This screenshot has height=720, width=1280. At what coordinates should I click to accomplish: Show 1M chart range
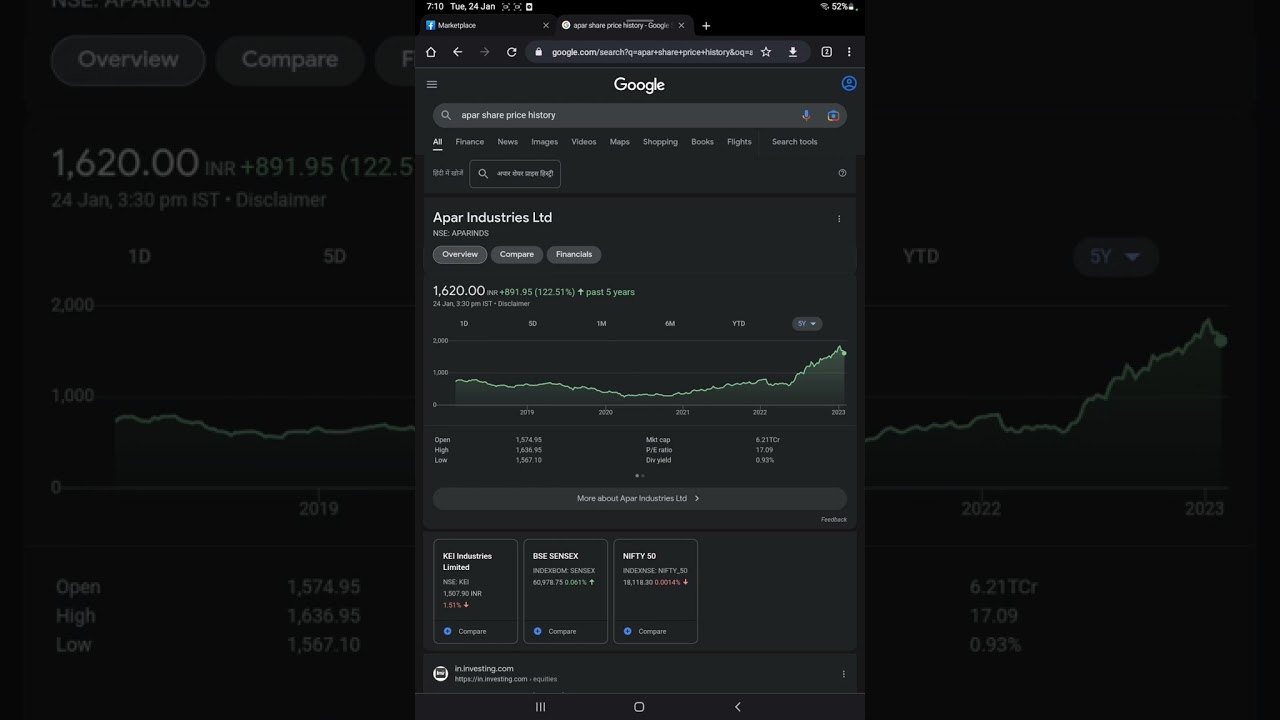click(601, 324)
